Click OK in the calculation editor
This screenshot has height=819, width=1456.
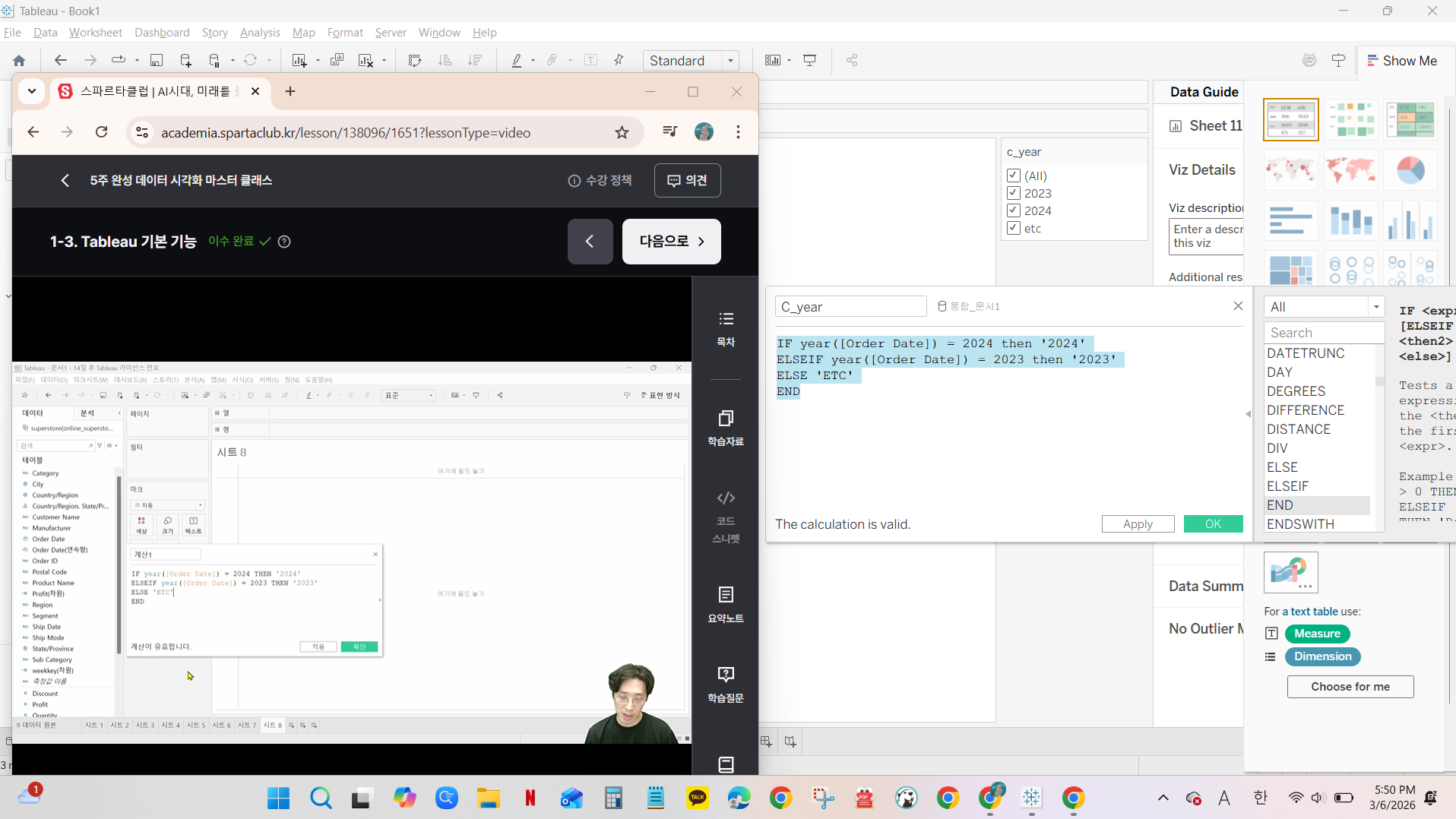(x=1213, y=524)
